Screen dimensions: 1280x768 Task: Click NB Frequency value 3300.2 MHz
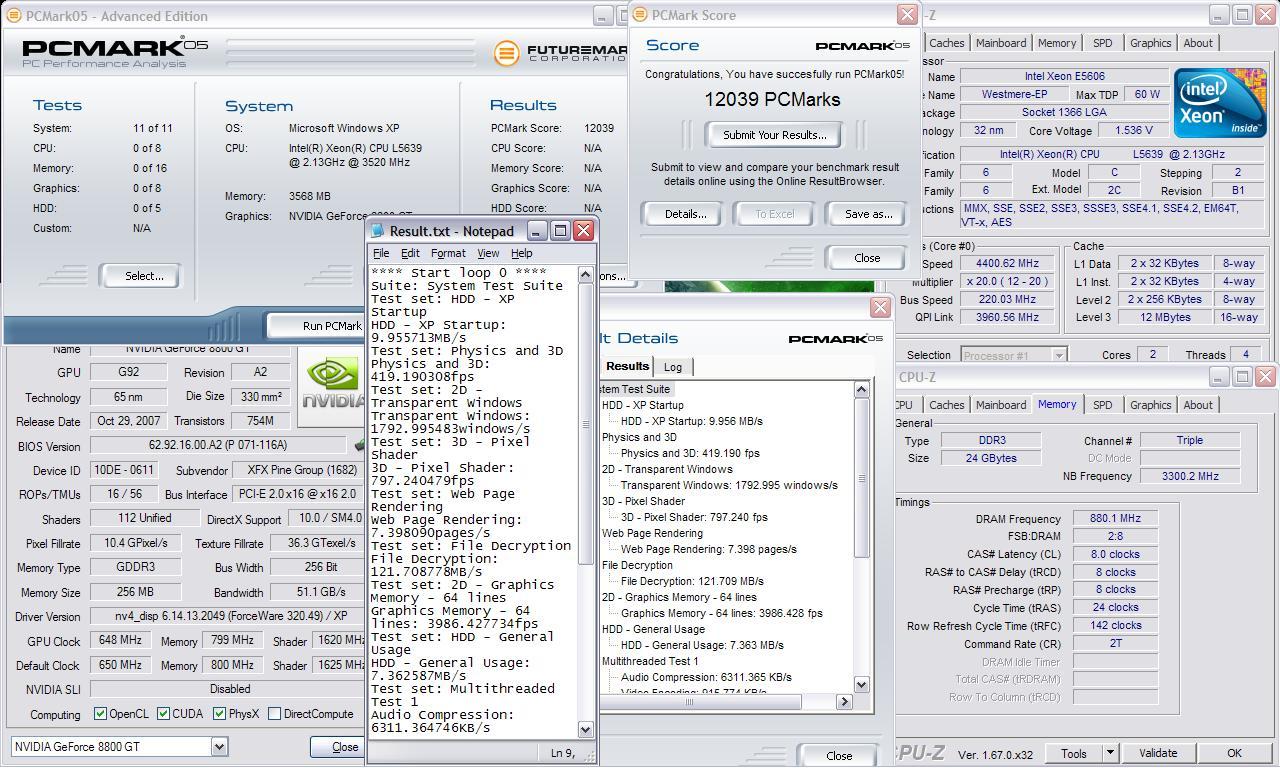point(1188,476)
